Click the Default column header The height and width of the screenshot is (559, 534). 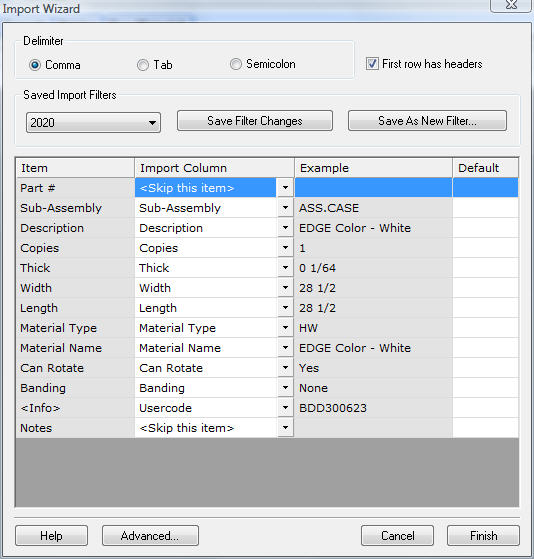(x=485, y=168)
